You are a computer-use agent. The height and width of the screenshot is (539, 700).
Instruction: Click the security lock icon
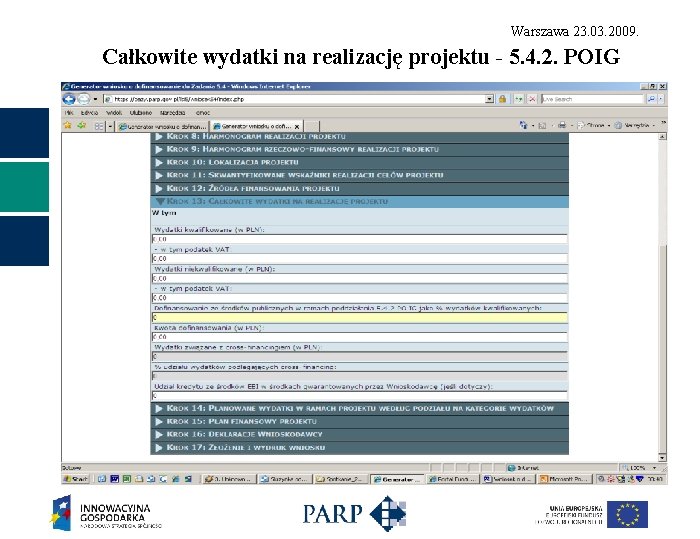502,99
